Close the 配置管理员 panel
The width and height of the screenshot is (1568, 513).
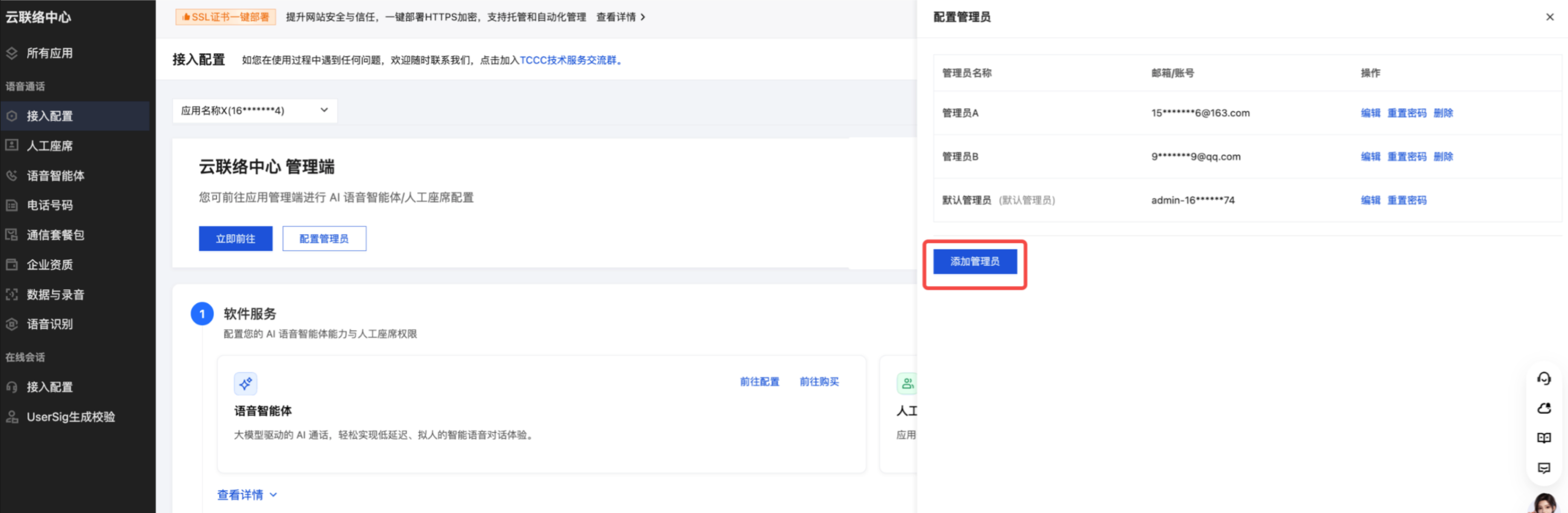1550,17
